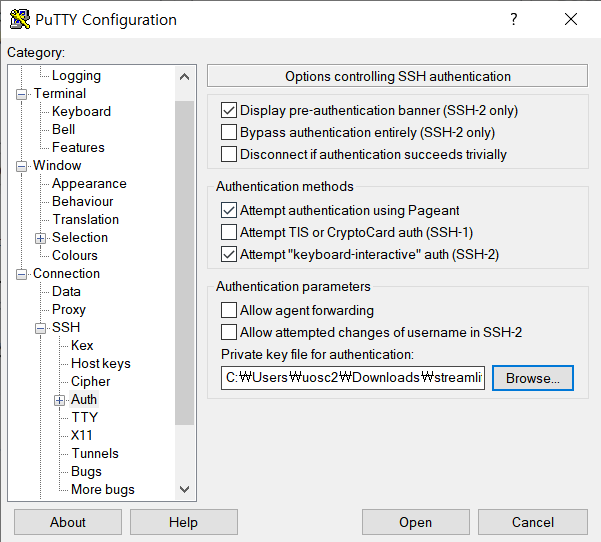Collapse the SSH tree node
601x542 pixels.
40,328
